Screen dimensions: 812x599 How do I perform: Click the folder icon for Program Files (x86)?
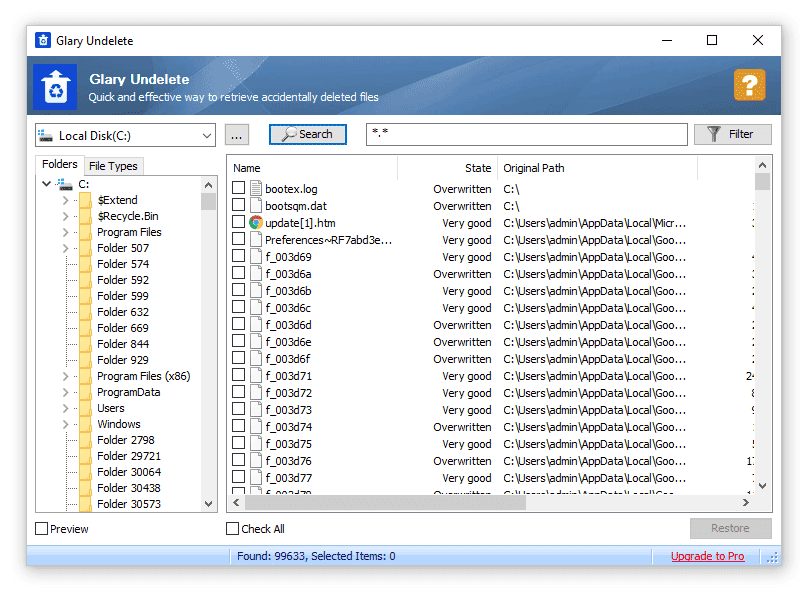tap(85, 376)
